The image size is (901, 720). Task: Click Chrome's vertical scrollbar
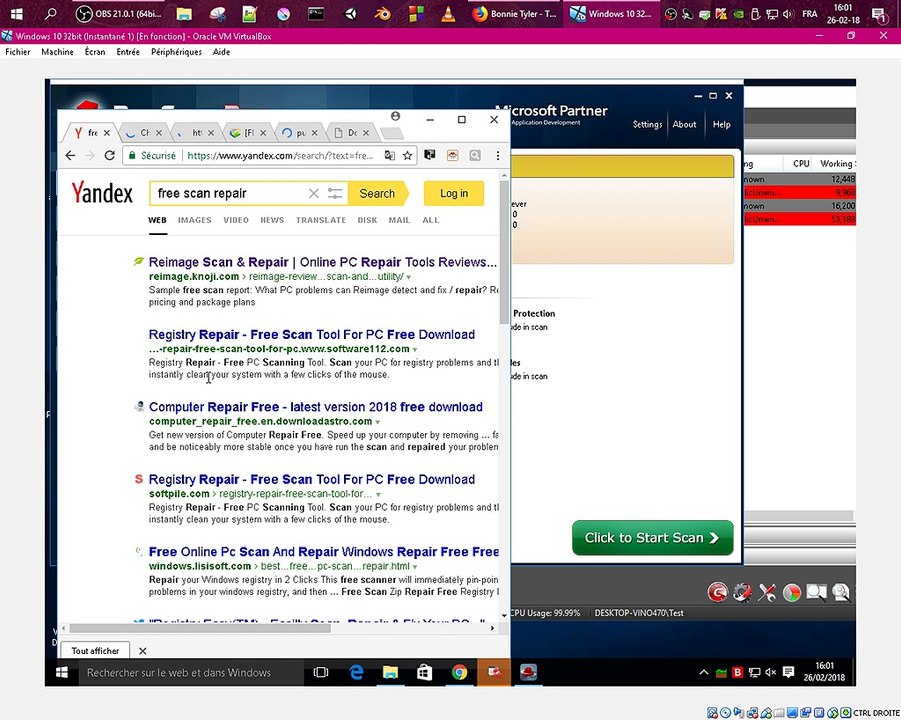pos(504,253)
